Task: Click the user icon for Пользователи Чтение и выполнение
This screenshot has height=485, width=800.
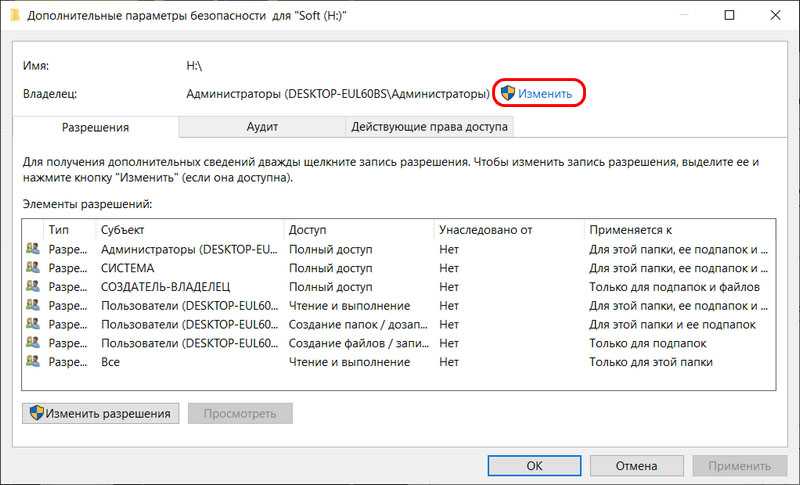Action: (33, 306)
